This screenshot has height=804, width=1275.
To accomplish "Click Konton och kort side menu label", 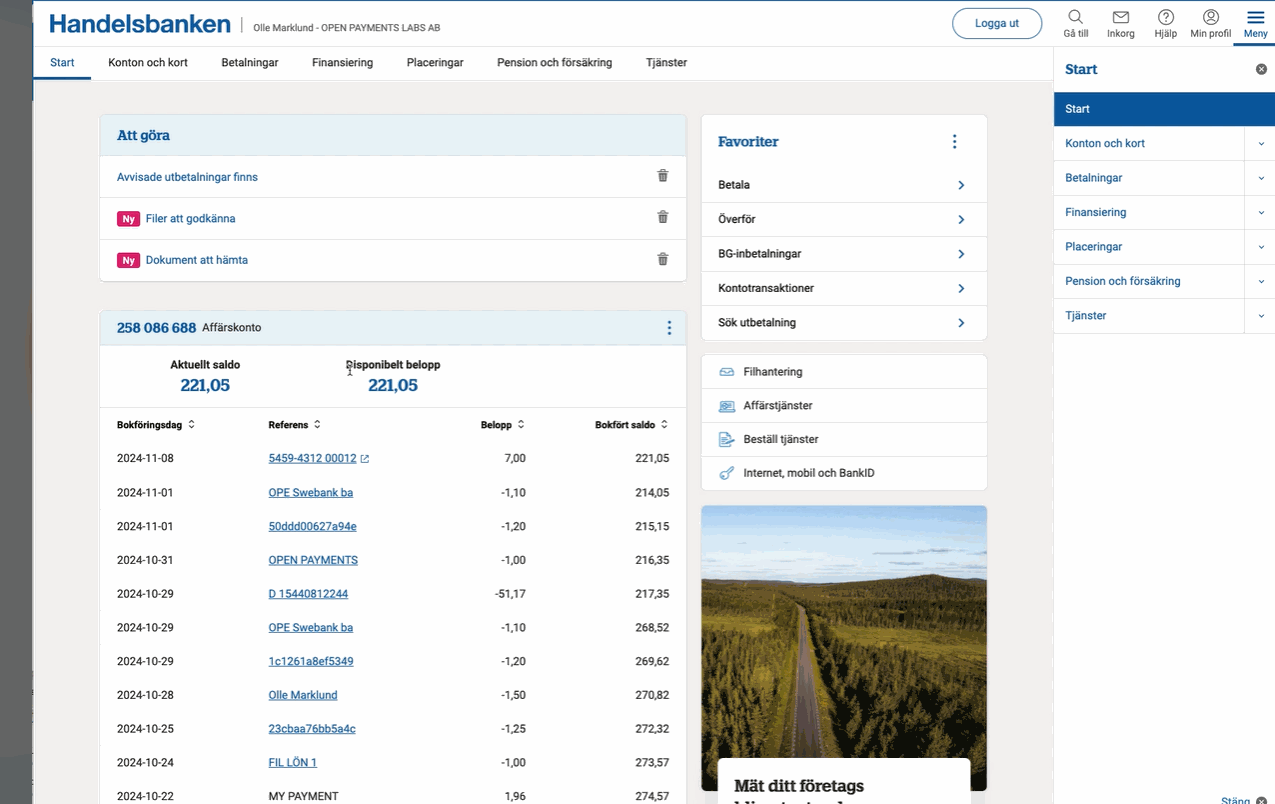I will [x=1105, y=144].
